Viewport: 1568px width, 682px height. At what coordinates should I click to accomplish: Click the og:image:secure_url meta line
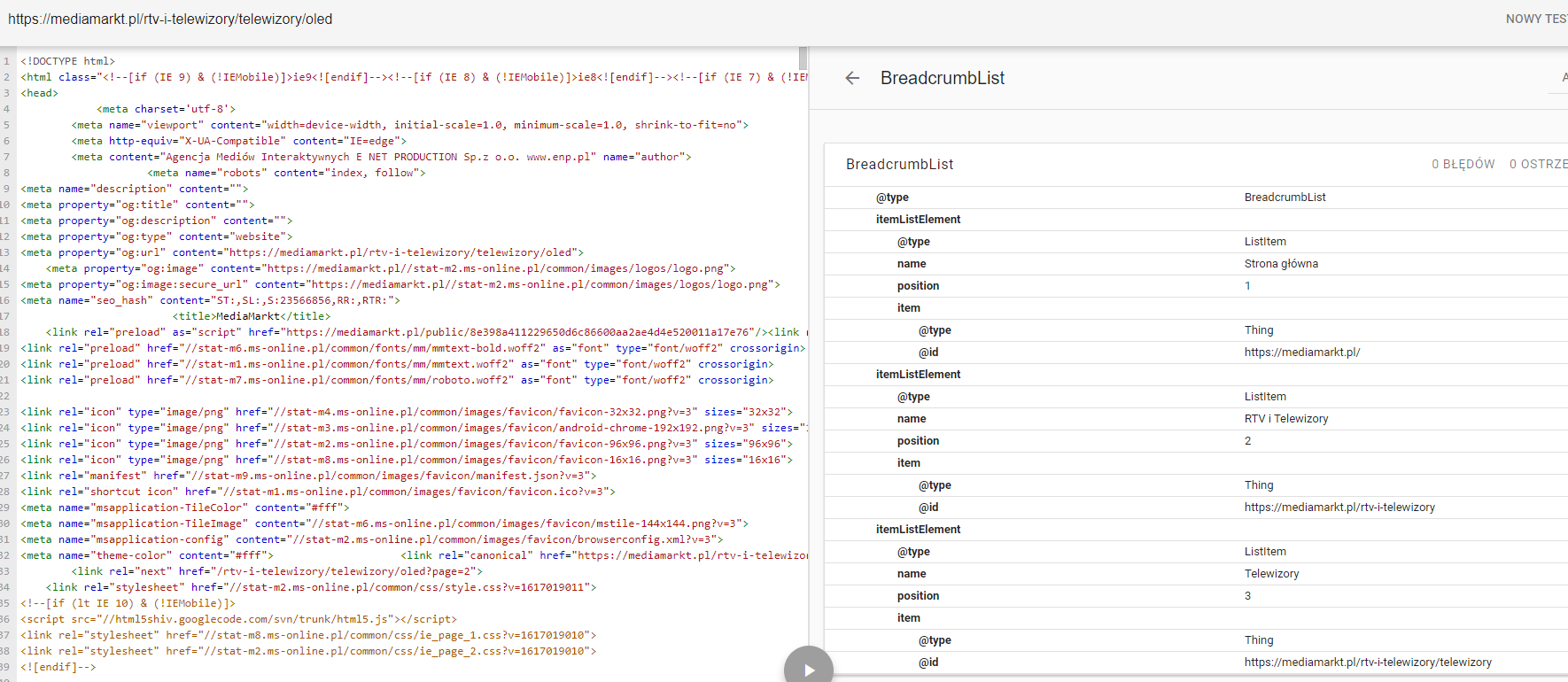(401, 284)
